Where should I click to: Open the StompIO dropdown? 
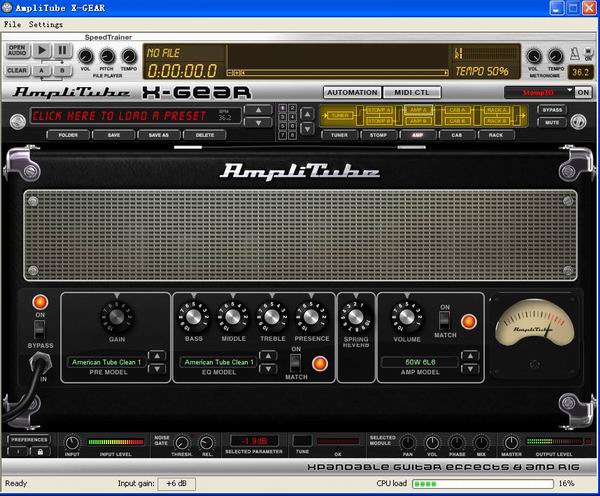tap(540, 92)
